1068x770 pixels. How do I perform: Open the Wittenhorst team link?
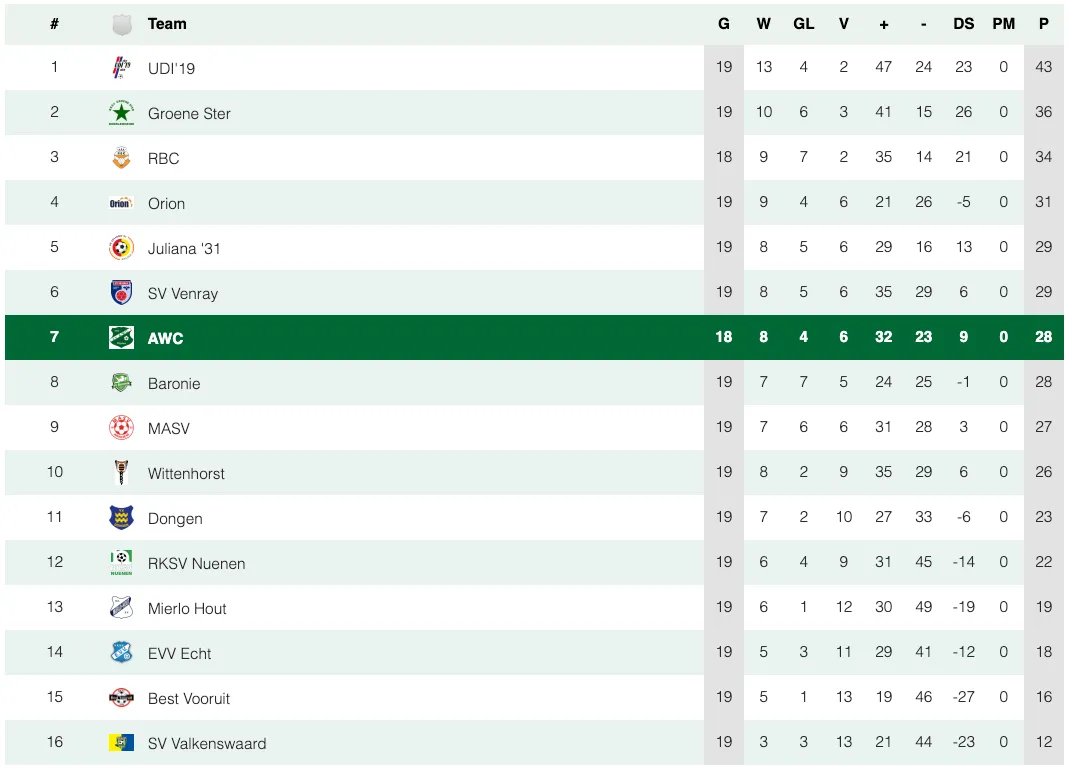[x=186, y=473]
